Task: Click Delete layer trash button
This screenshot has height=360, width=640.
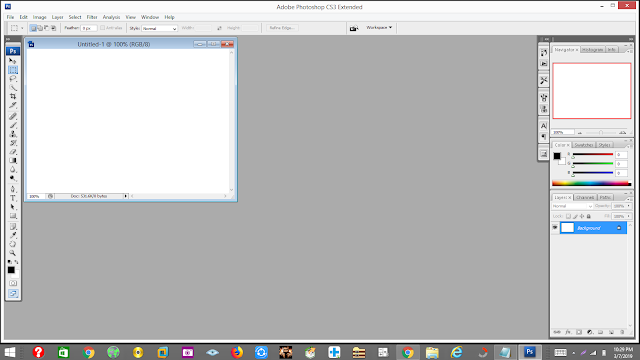Action: click(622, 332)
